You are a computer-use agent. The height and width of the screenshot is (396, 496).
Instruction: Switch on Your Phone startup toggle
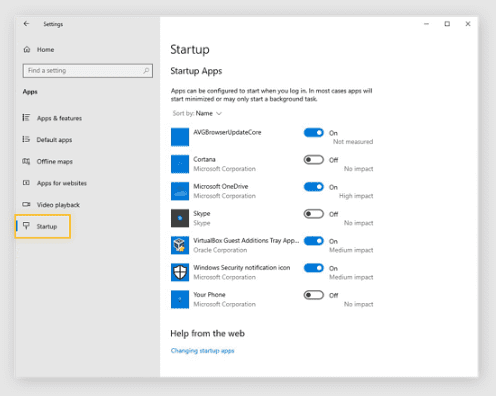tap(314, 295)
